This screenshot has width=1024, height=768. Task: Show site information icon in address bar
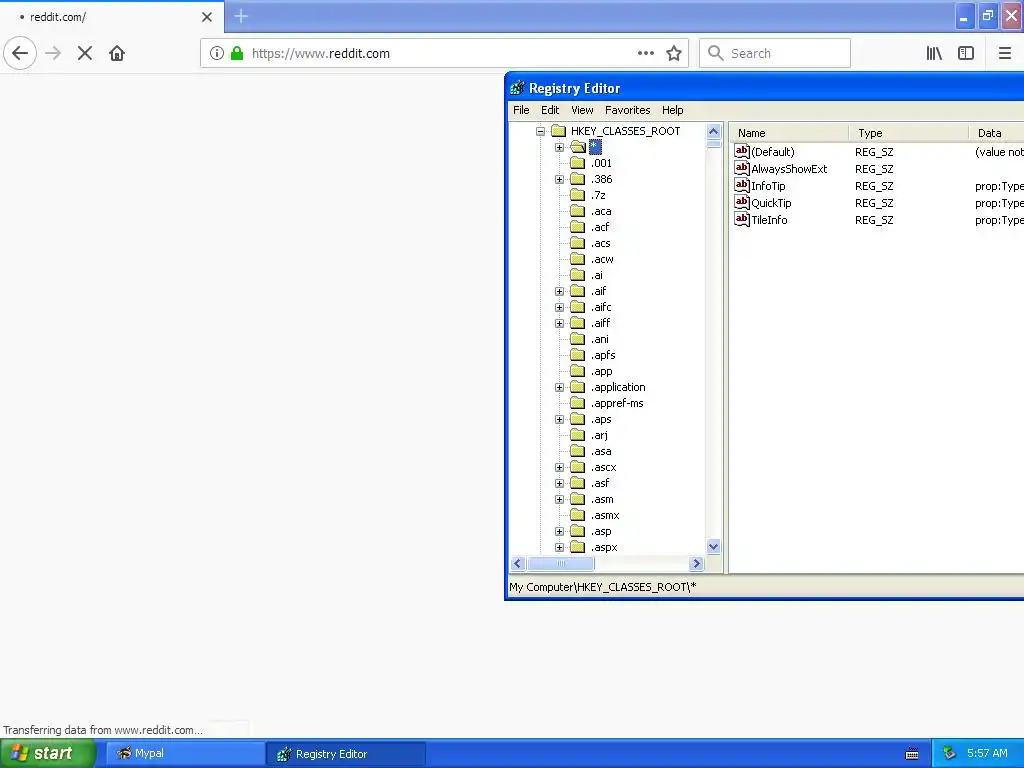point(217,54)
